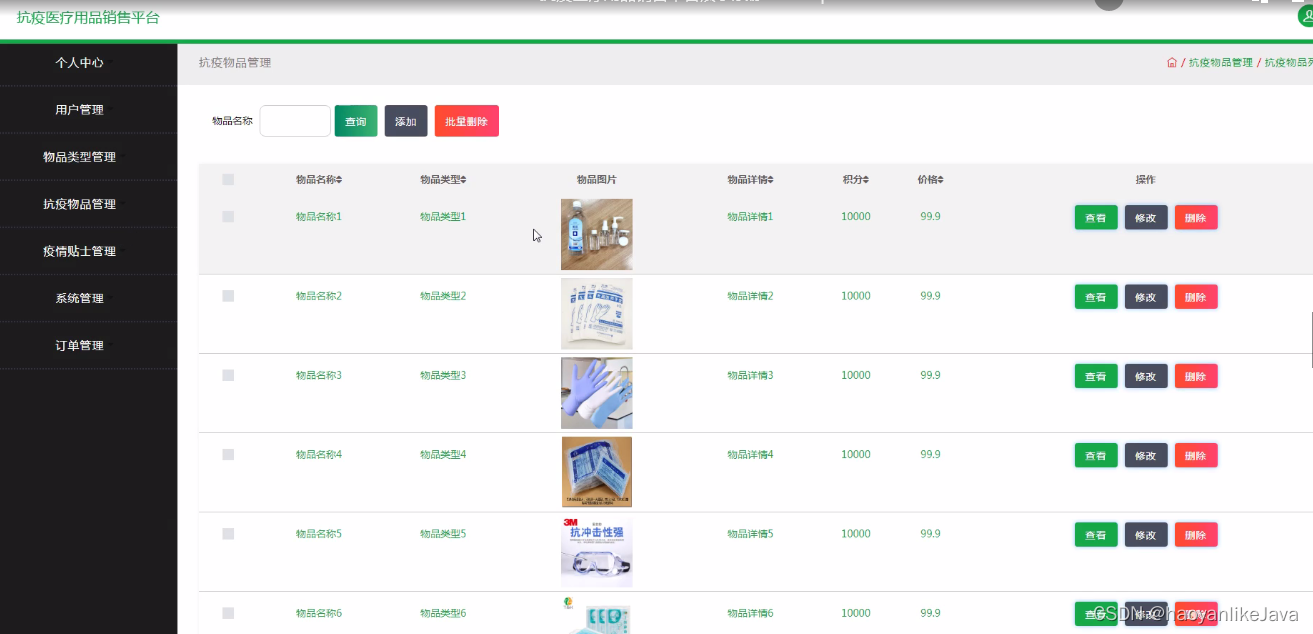Sort table by 物品类型 column arrows

463,180
